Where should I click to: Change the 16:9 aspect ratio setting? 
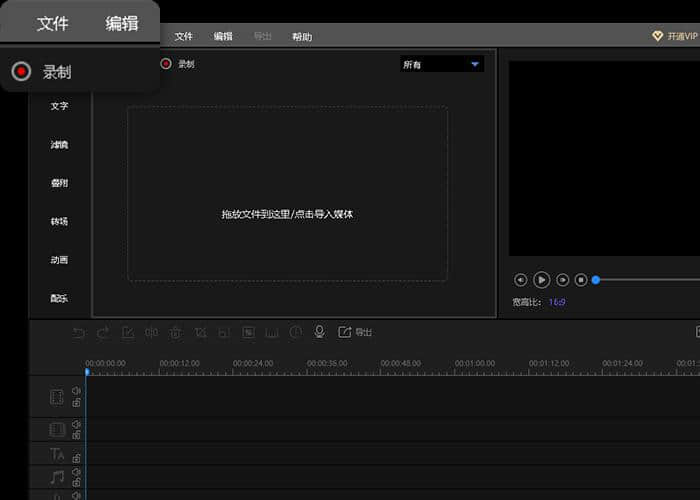click(557, 301)
